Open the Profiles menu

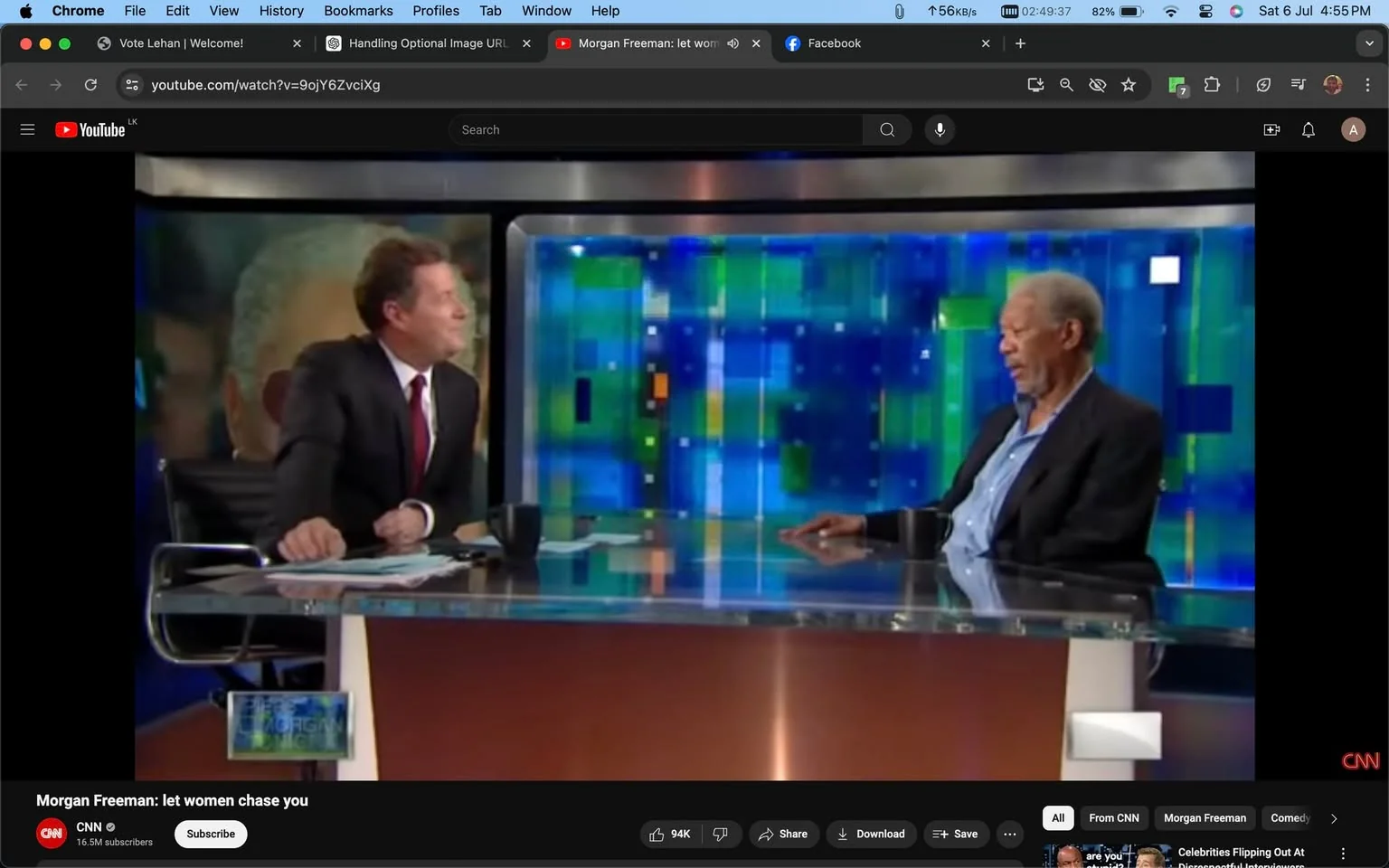coord(436,11)
